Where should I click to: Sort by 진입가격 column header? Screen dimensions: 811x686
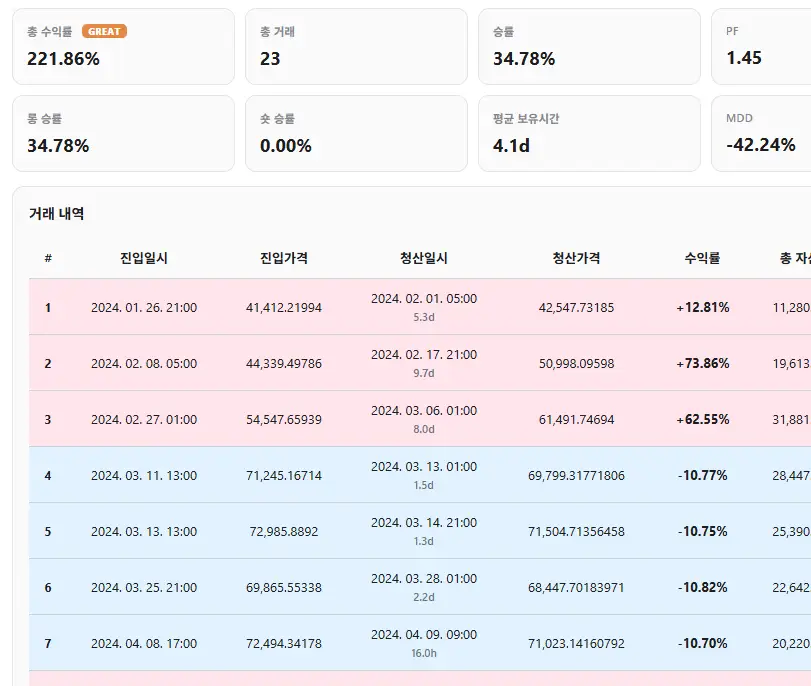click(x=283, y=258)
